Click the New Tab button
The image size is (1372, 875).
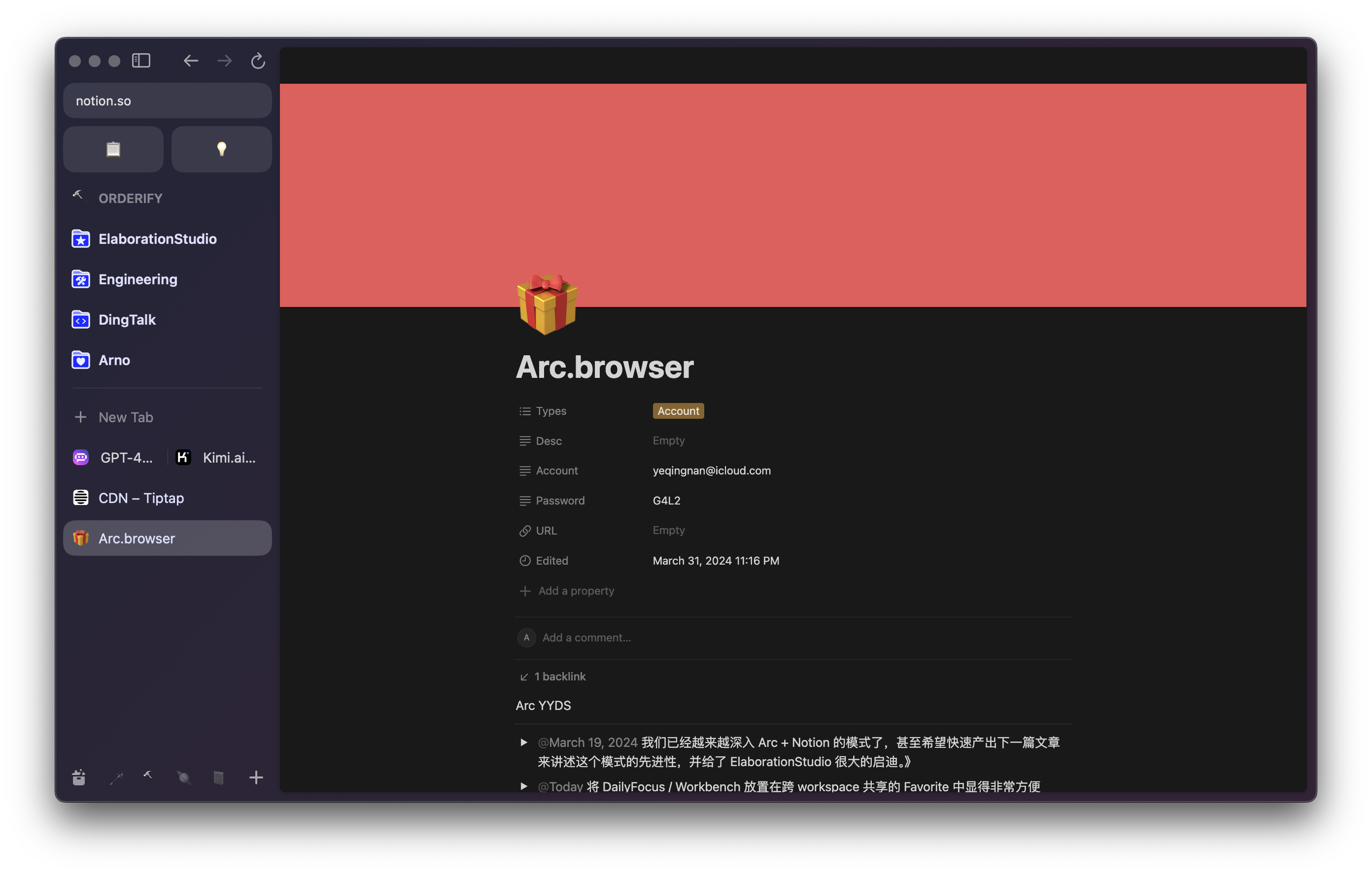[x=125, y=417]
